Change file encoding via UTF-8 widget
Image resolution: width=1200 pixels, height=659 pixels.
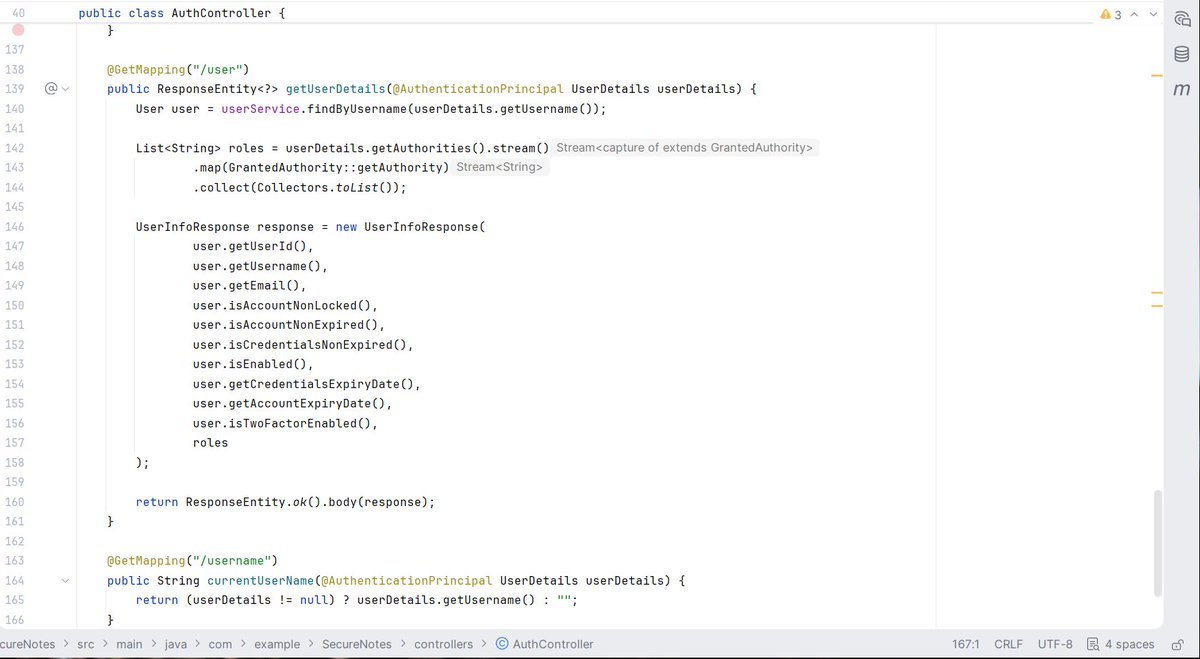[x=1055, y=644]
